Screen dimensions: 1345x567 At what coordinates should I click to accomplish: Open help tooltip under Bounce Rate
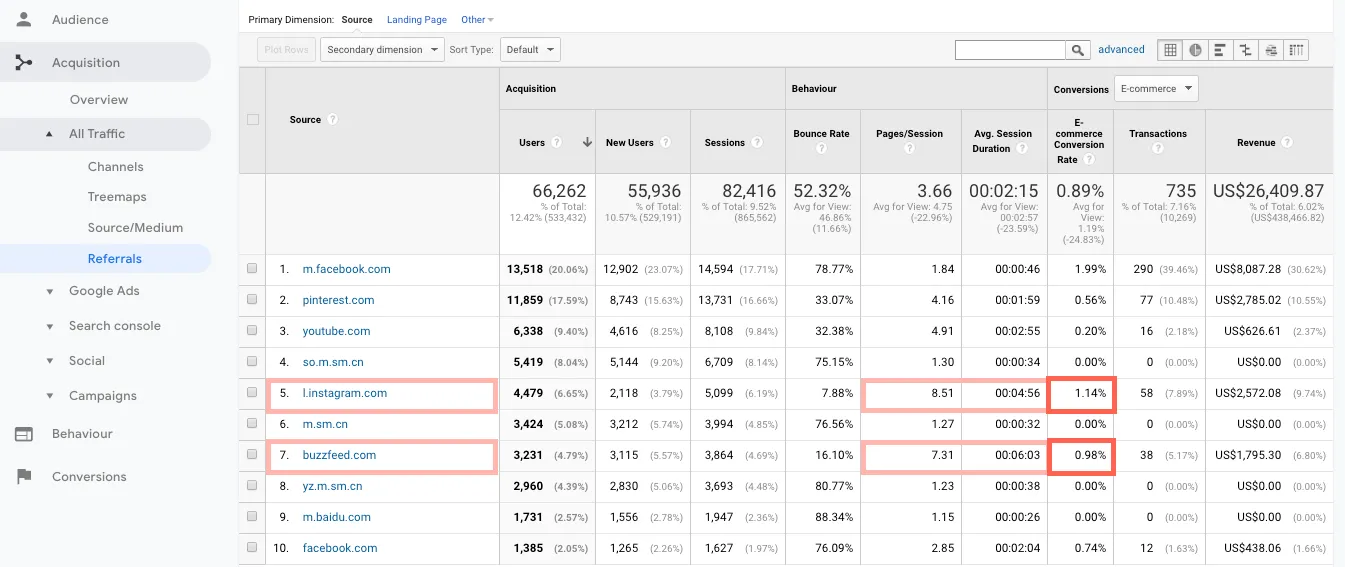click(x=821, y=149)
